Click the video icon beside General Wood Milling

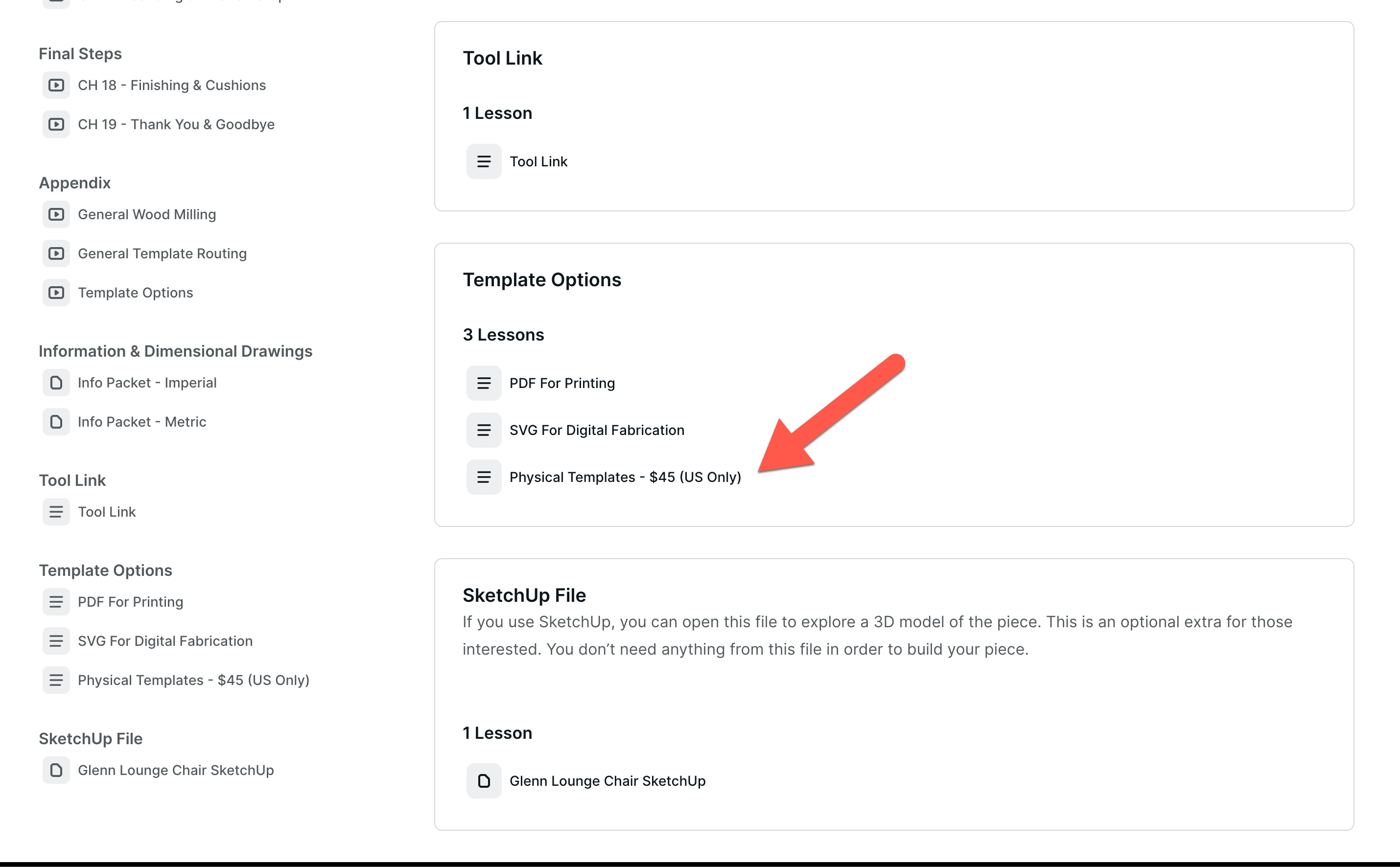(56, 214)
